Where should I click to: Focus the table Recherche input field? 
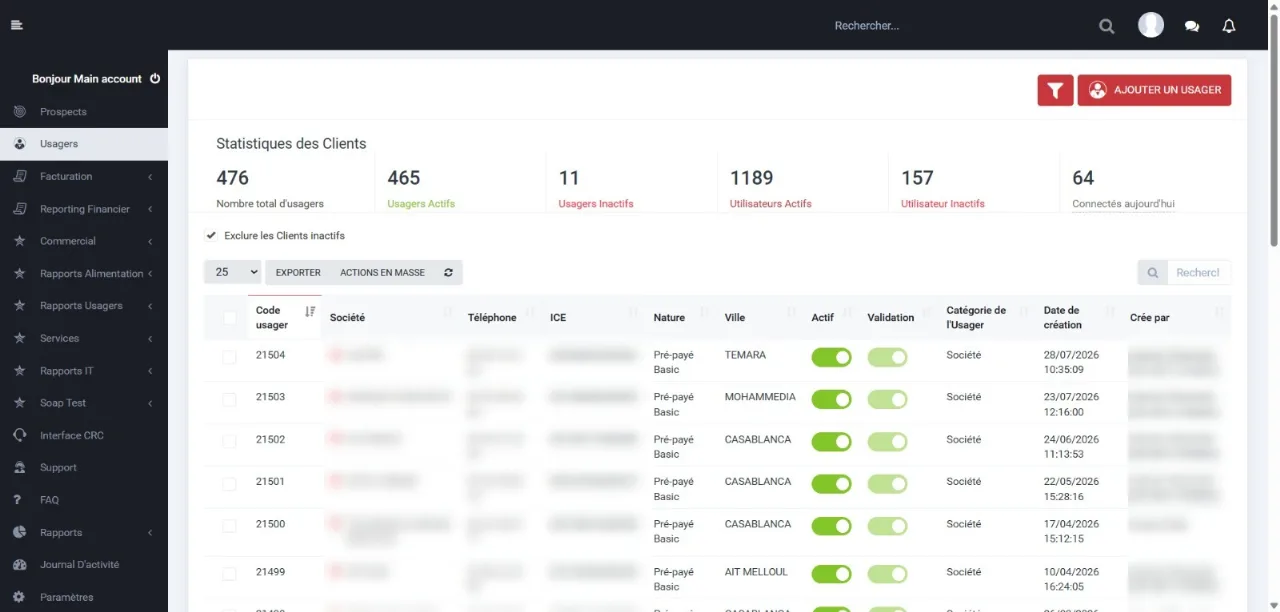[1198, 272]
